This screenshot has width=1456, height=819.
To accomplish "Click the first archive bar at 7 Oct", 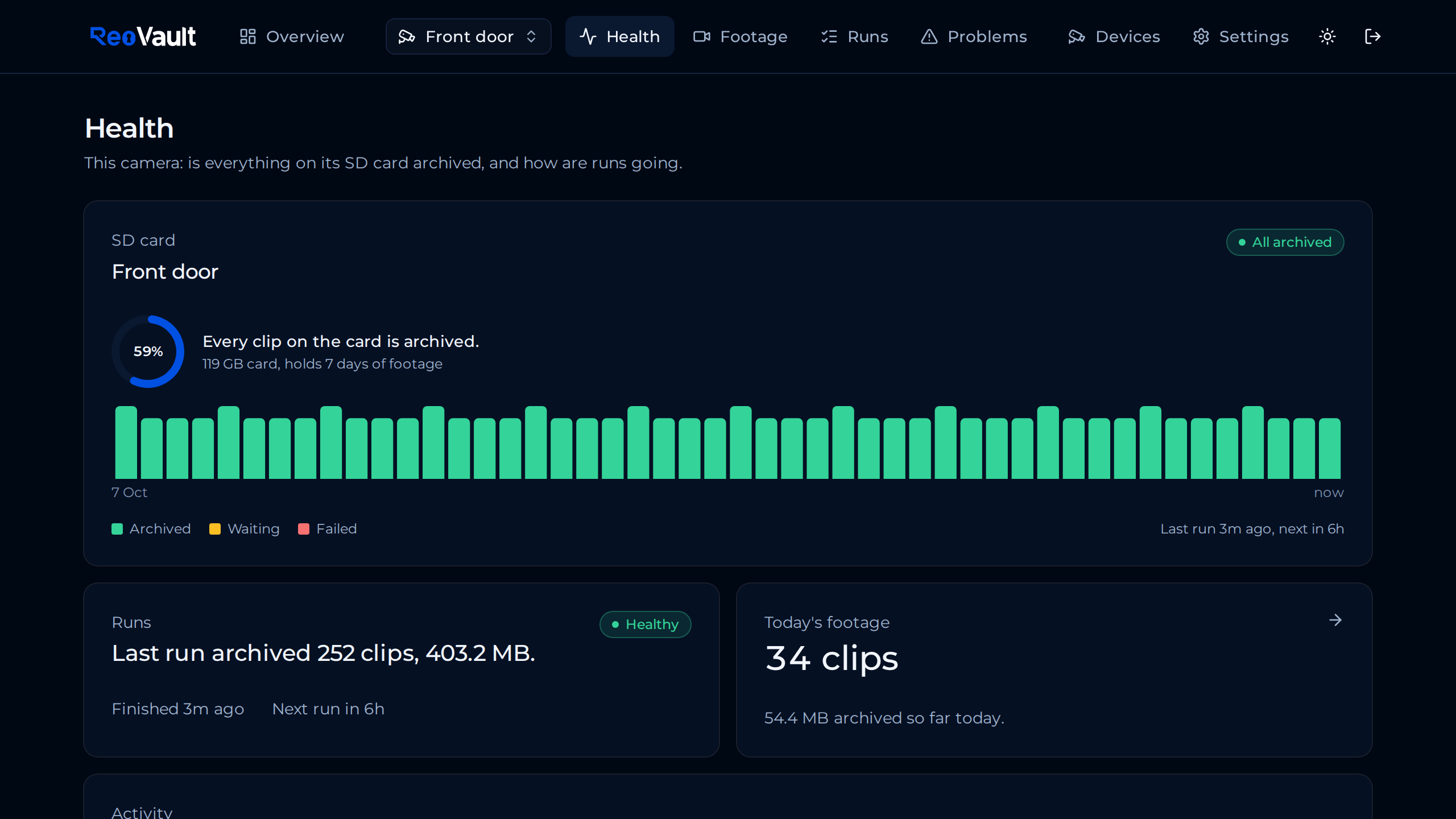I will click(x=126, y=442).
